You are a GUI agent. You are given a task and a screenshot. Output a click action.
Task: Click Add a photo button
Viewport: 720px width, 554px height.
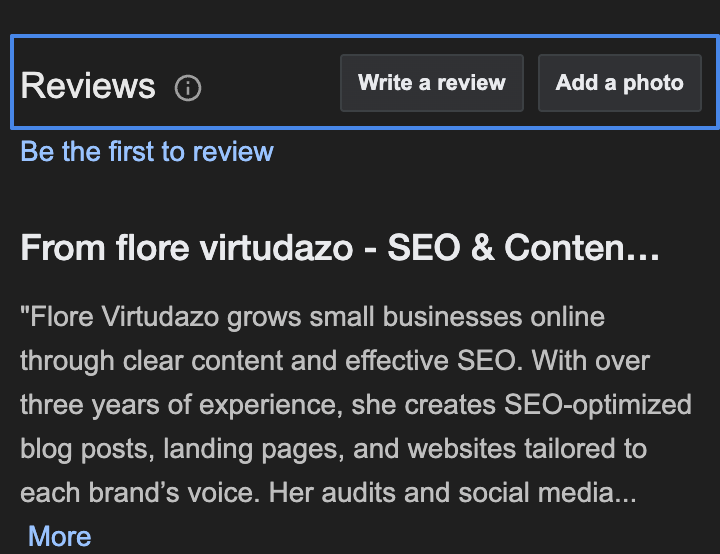tap(620, 83)
